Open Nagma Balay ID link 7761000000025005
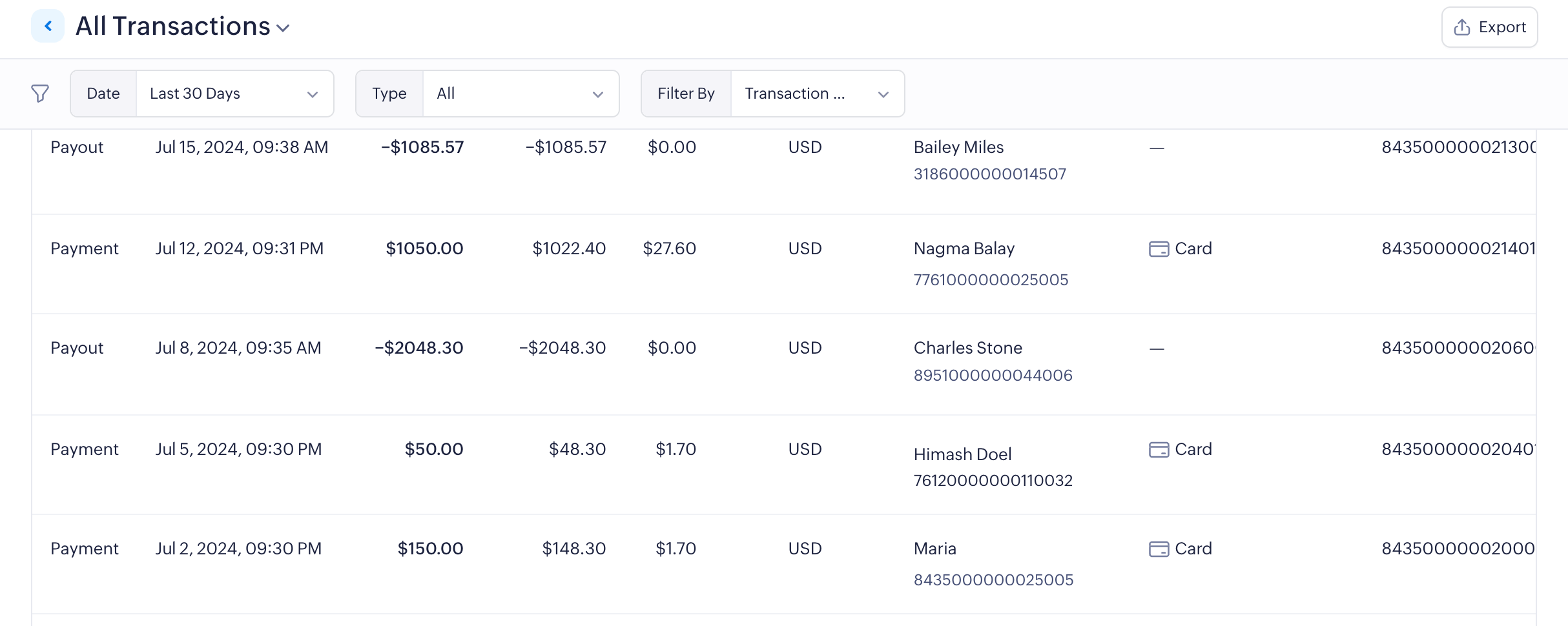 pyautogui.click(x=991, y=280)
